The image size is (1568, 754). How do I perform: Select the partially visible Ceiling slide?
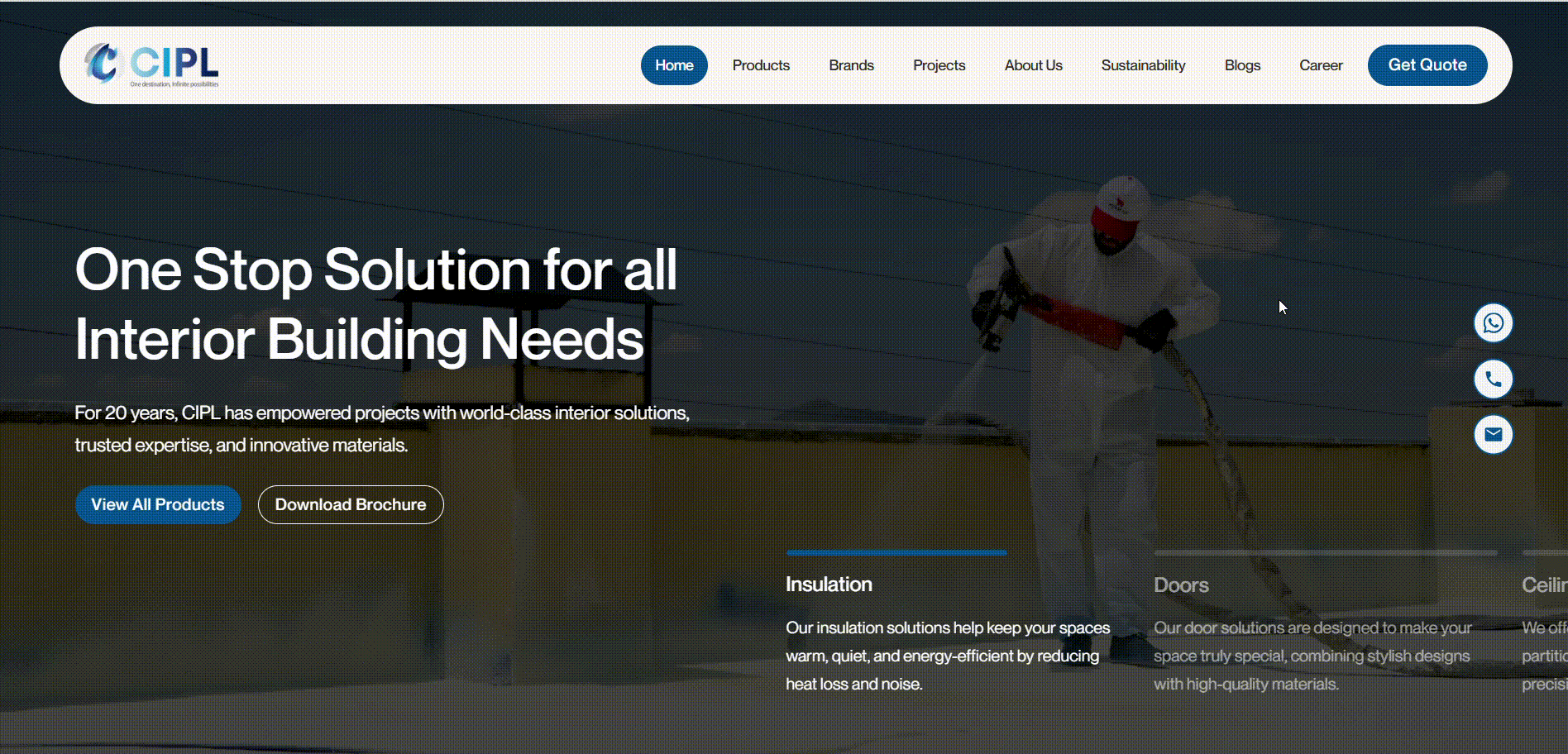pyautogui.click(x=1543, y=585)
